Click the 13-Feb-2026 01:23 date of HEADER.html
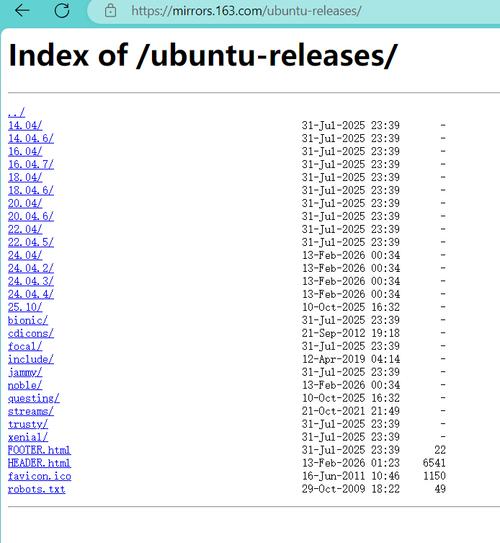This screenshot has height=543, width=500. pos(351,463)
